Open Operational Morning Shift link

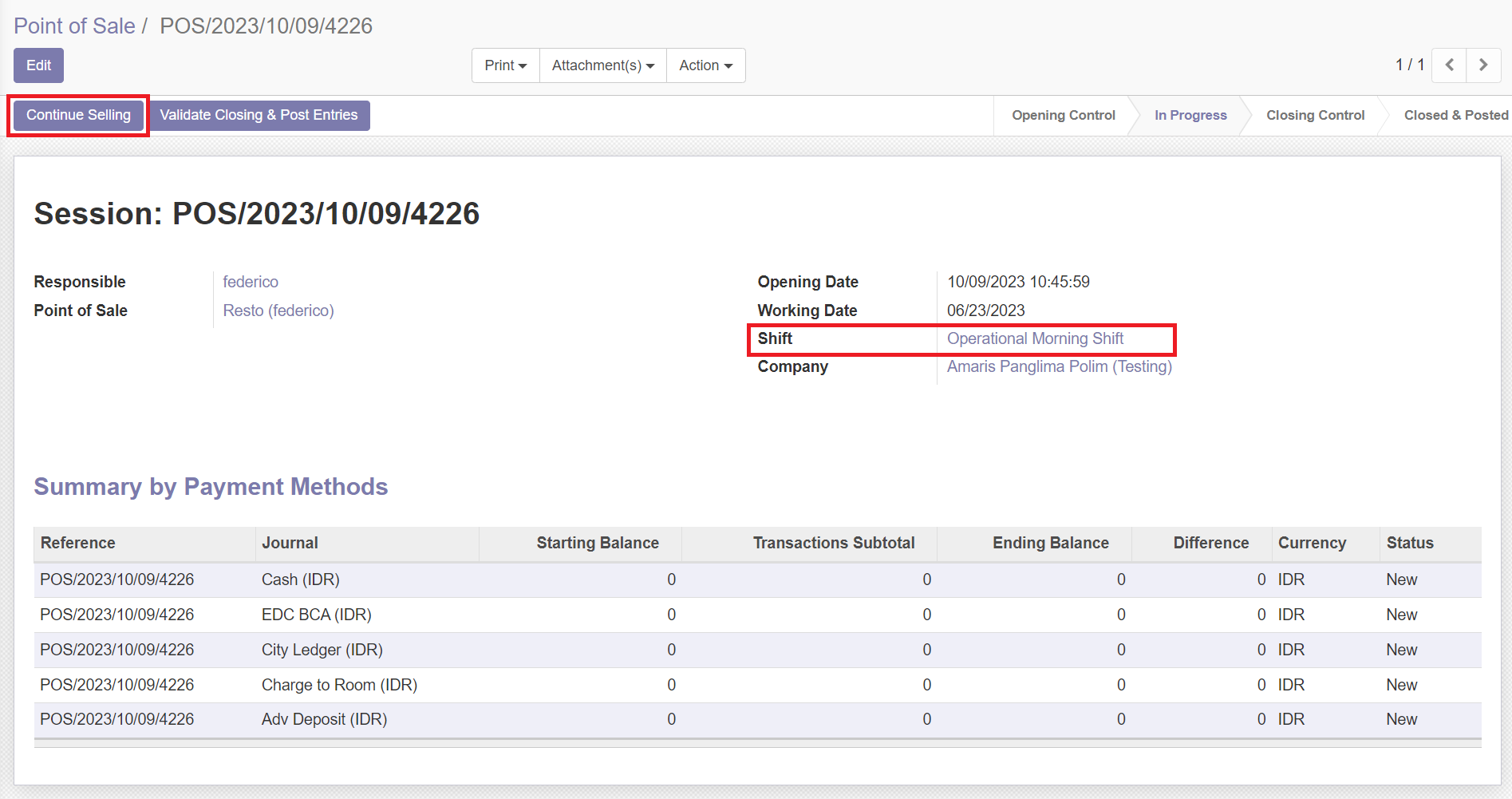[1035, 338]
